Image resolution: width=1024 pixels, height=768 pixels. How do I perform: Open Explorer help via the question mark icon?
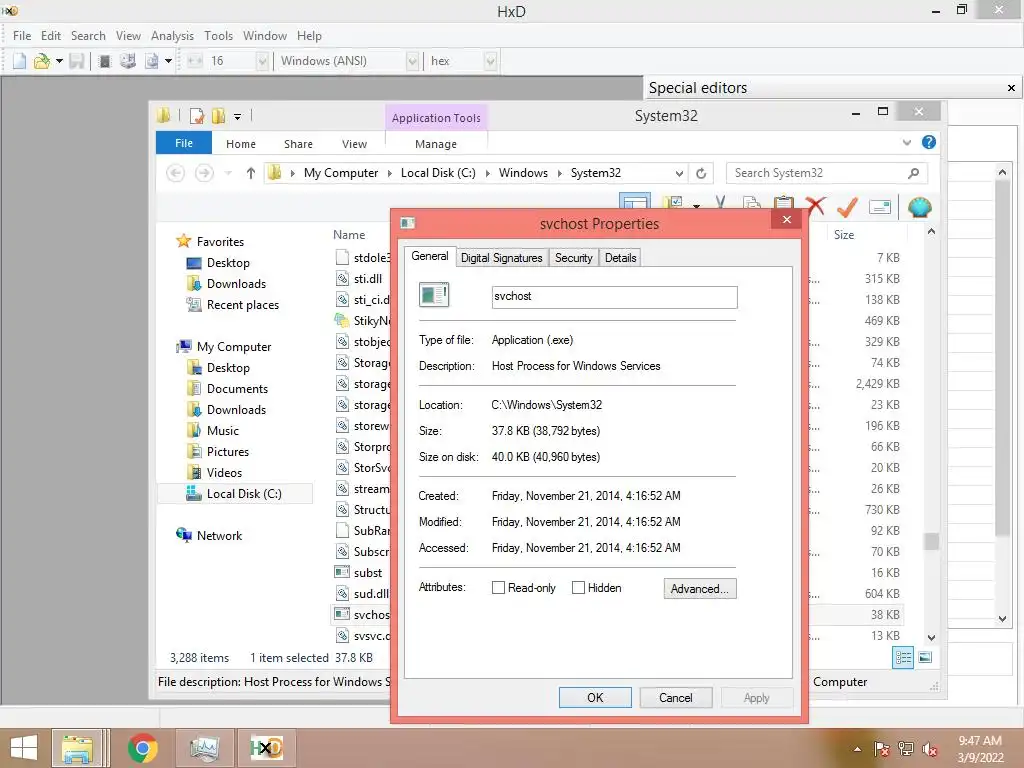[x=929, y=142]
